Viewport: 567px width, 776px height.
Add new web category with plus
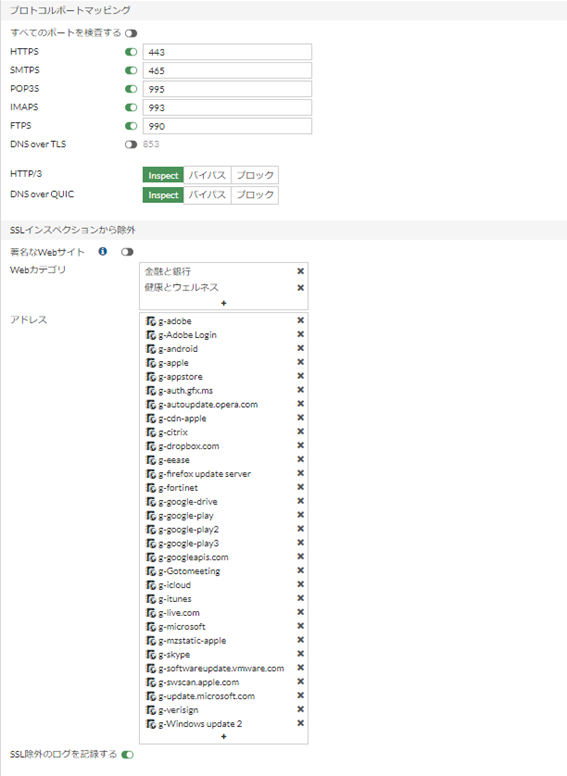[x=224, y=303]
